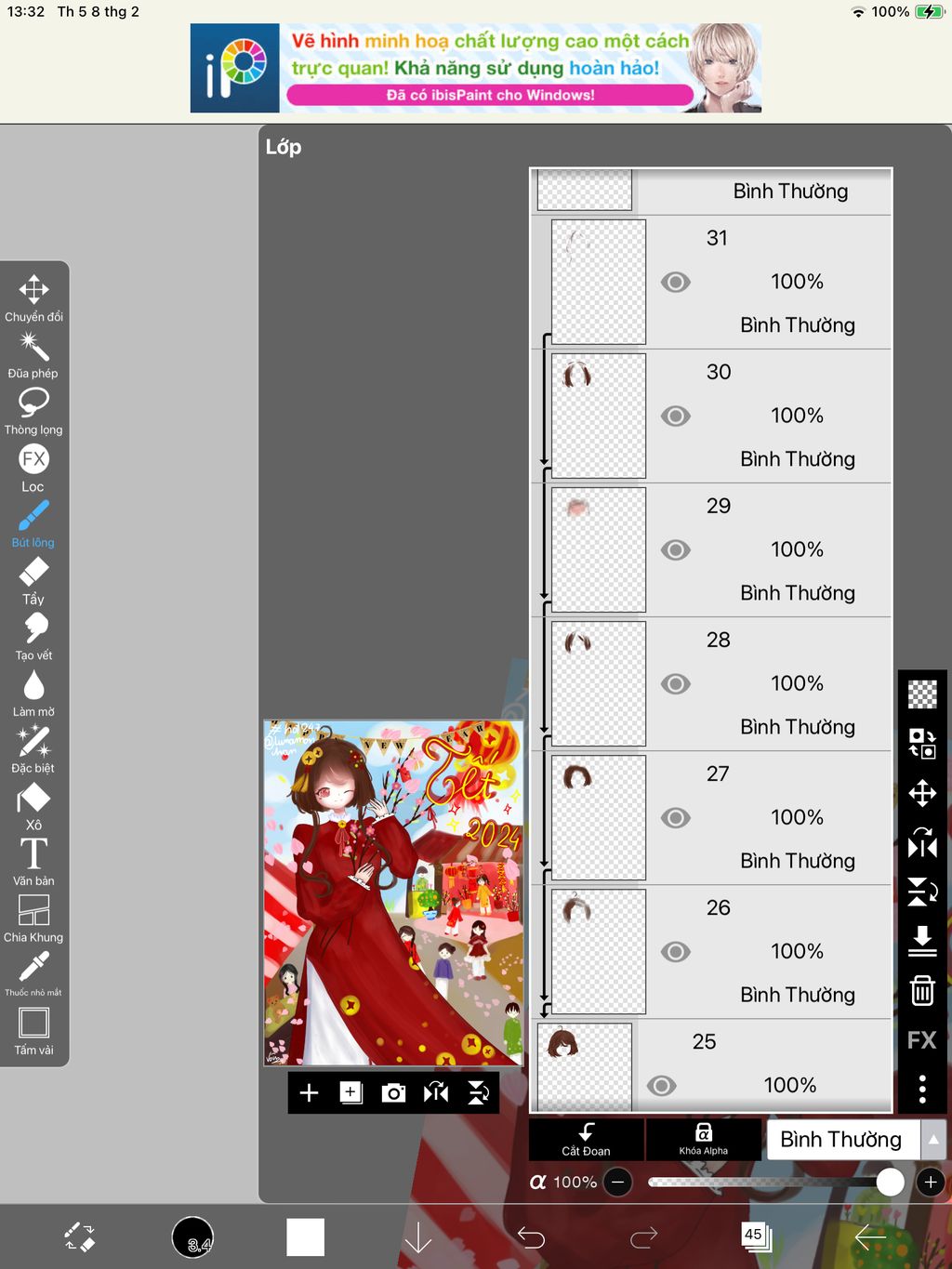Add a new layer with plus icon
The height and width of the screenshot is (1269, 952).
310,1092
